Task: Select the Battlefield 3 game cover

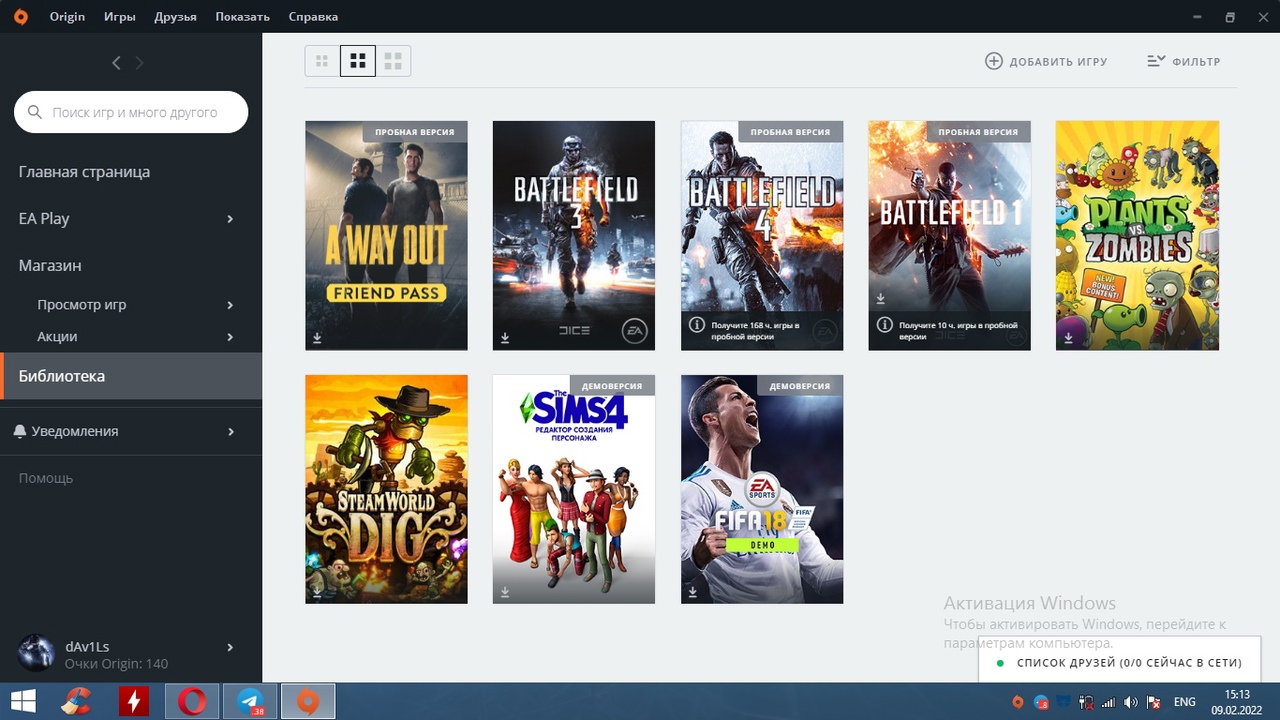Action: pos(574,236)
